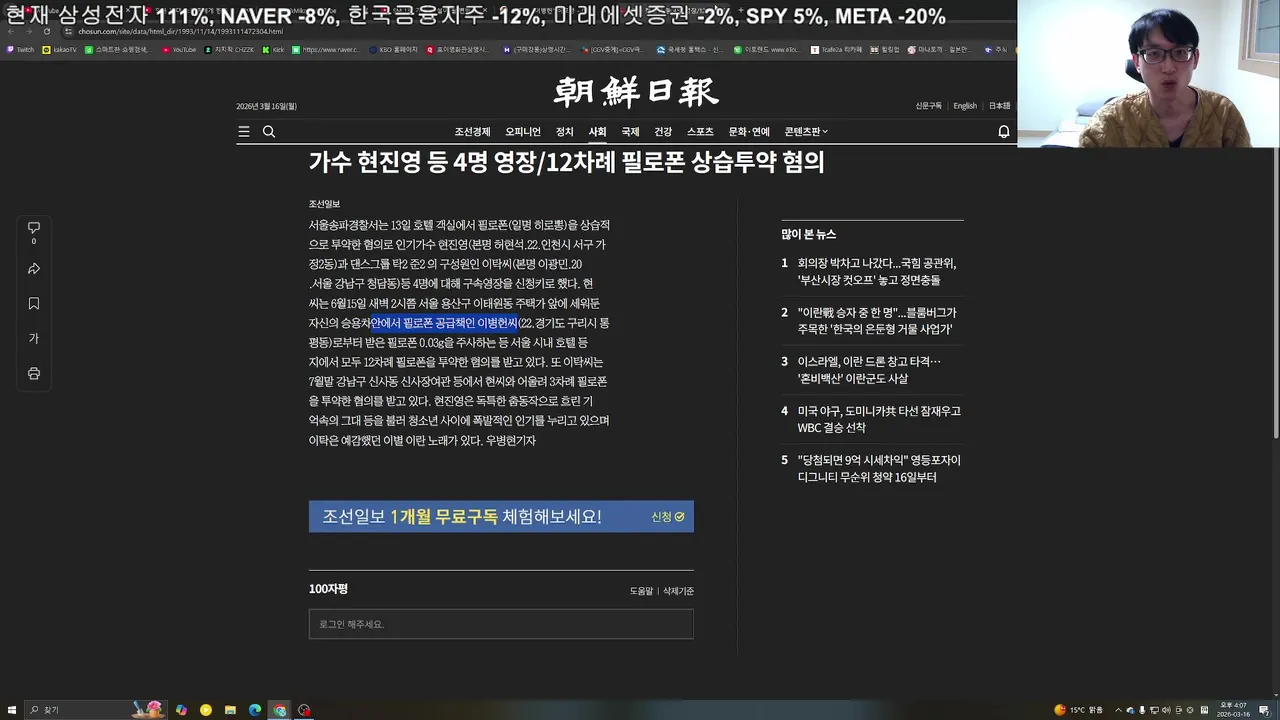
Task: Click the date 2026년 3월 16일(월)
Action: pos(266,106)
